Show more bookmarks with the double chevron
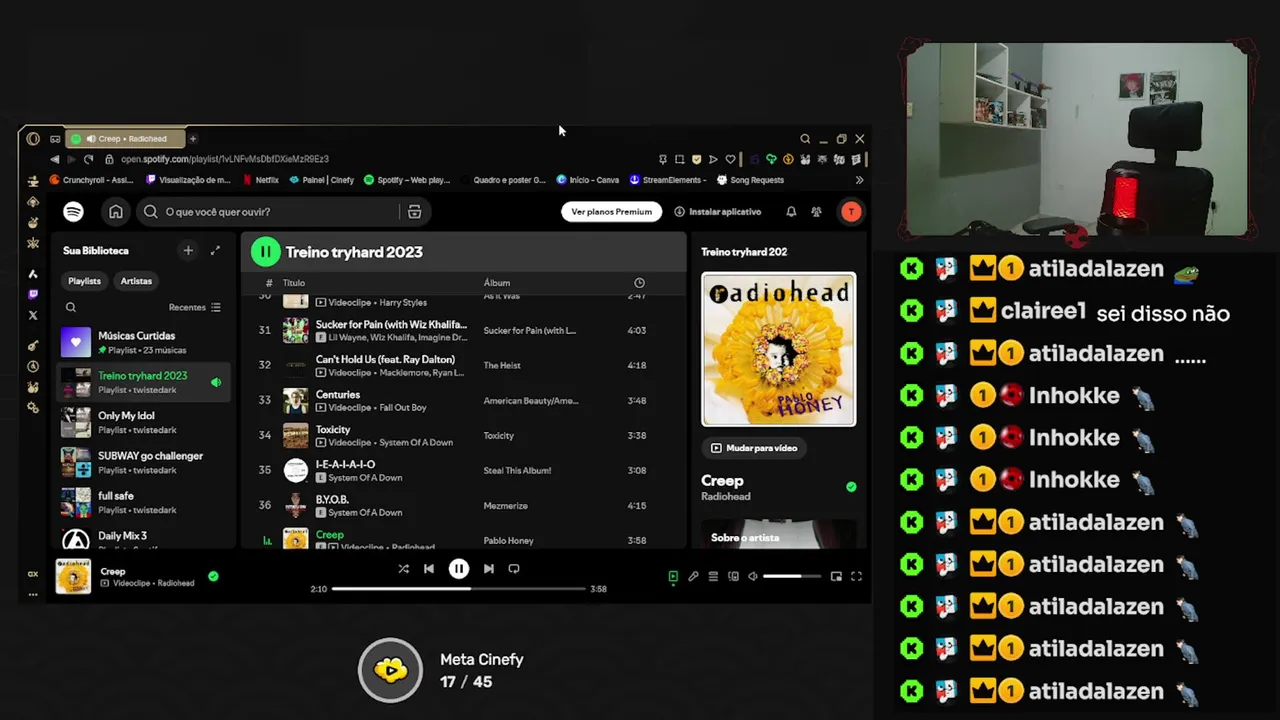This screenshot has height=720, width=1280. [x=859, y=180]
